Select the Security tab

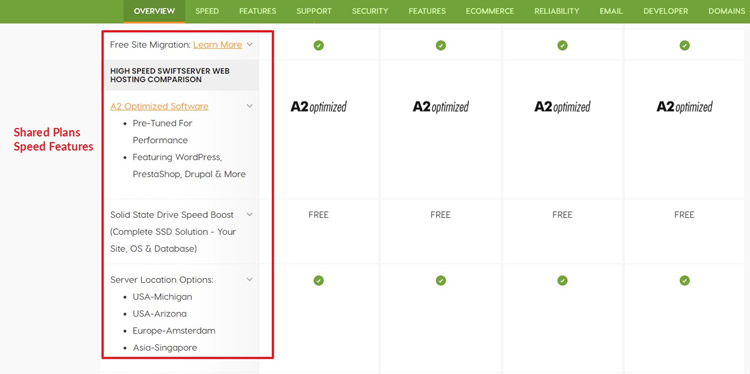coord(370,11)
